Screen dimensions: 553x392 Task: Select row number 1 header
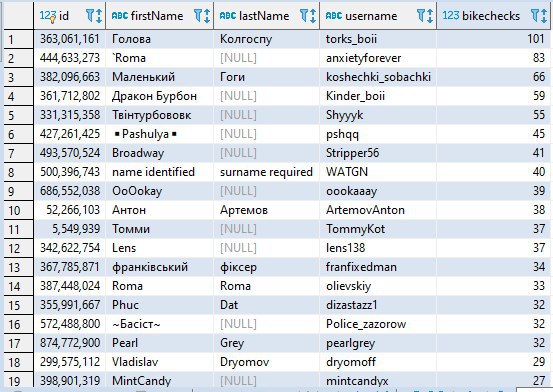[x=19, y=39]
